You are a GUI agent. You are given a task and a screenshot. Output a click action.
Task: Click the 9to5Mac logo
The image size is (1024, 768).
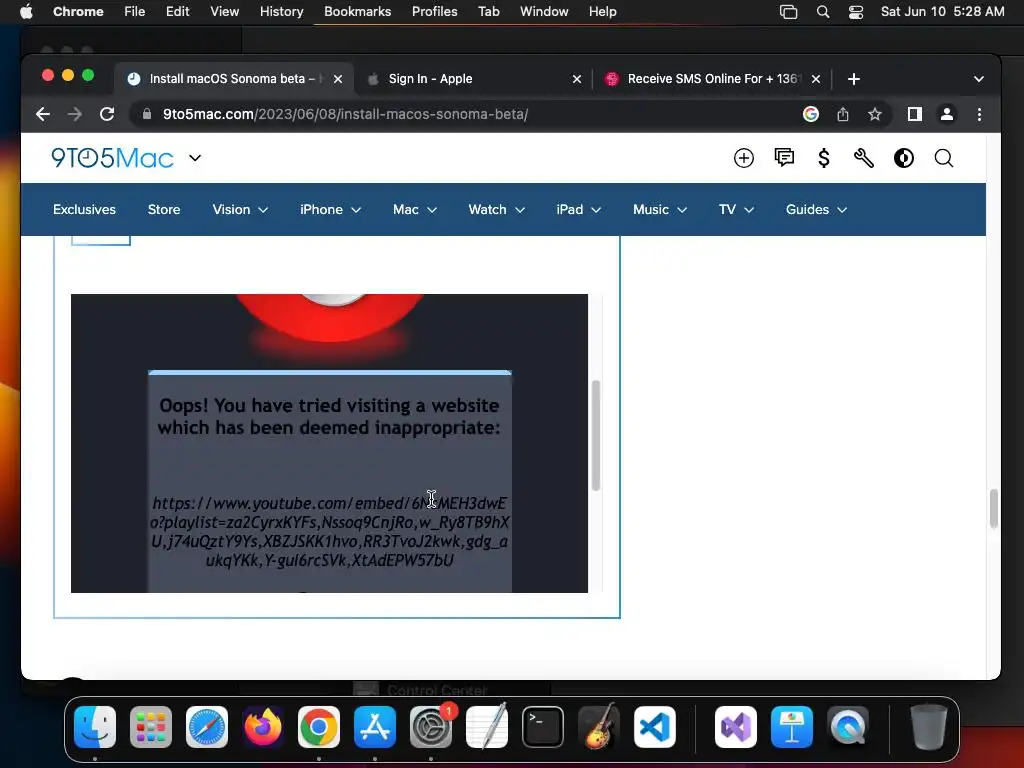click(112, 158)
